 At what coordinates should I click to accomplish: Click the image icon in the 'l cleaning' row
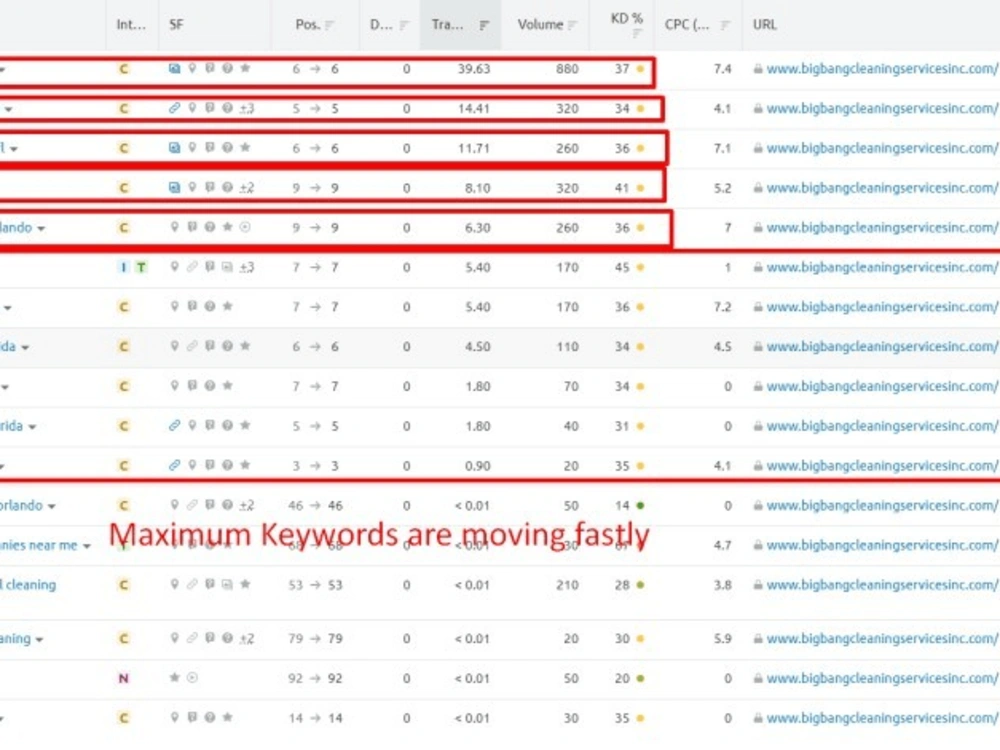[x=227, y=584]
